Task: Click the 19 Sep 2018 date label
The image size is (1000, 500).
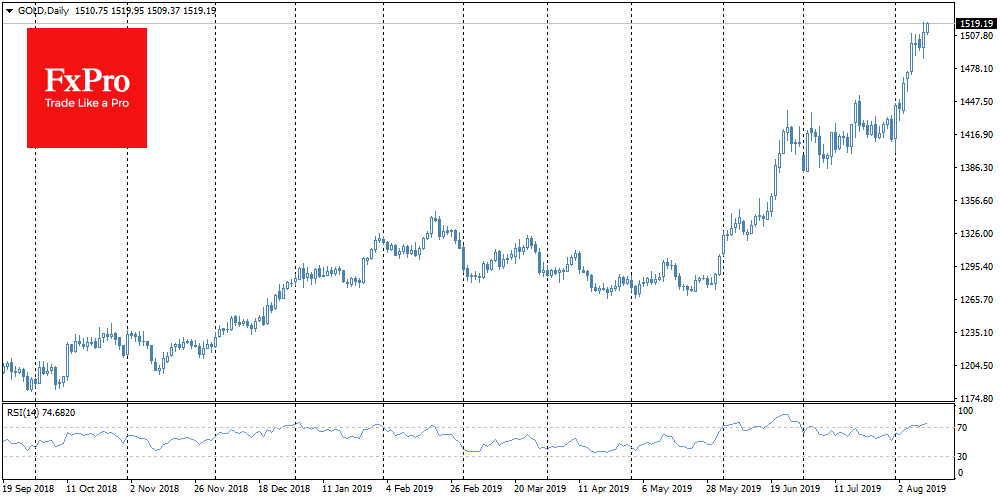Action: pos(30,491)
